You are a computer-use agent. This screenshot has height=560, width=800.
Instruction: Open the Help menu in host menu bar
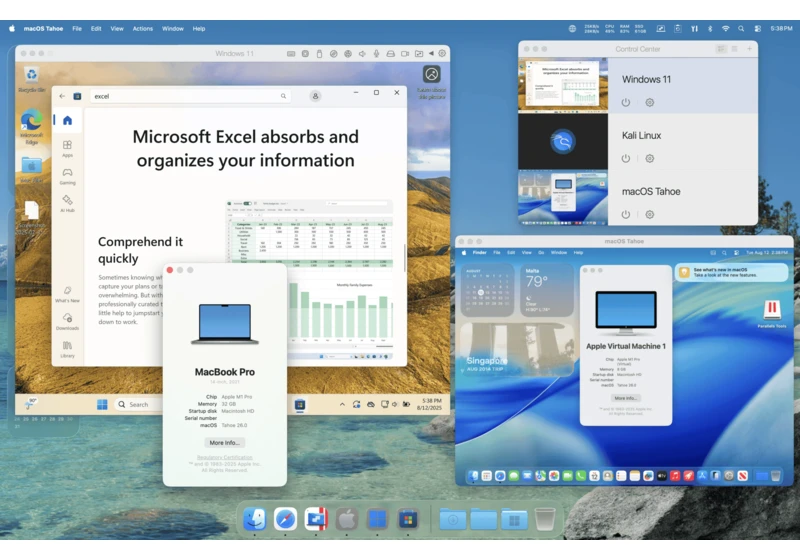(x=198, y=29)
